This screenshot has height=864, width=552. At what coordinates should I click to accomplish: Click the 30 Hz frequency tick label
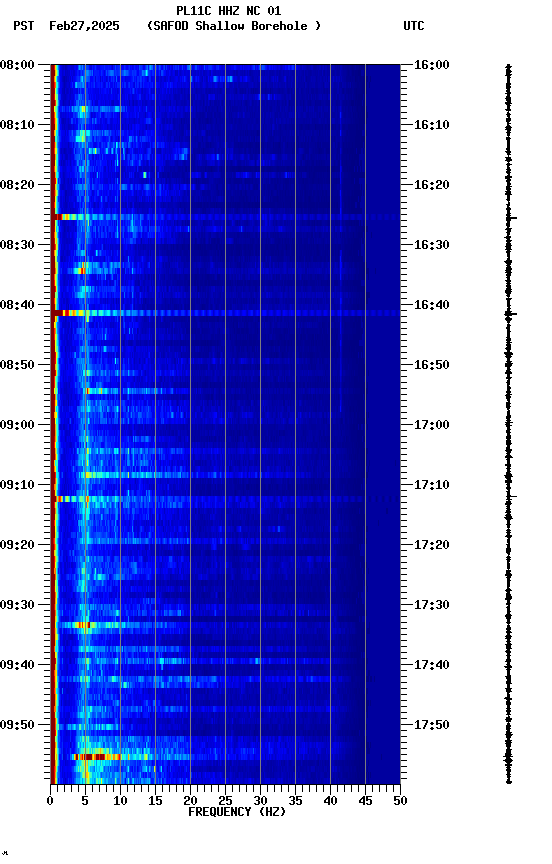click(260, 801)
